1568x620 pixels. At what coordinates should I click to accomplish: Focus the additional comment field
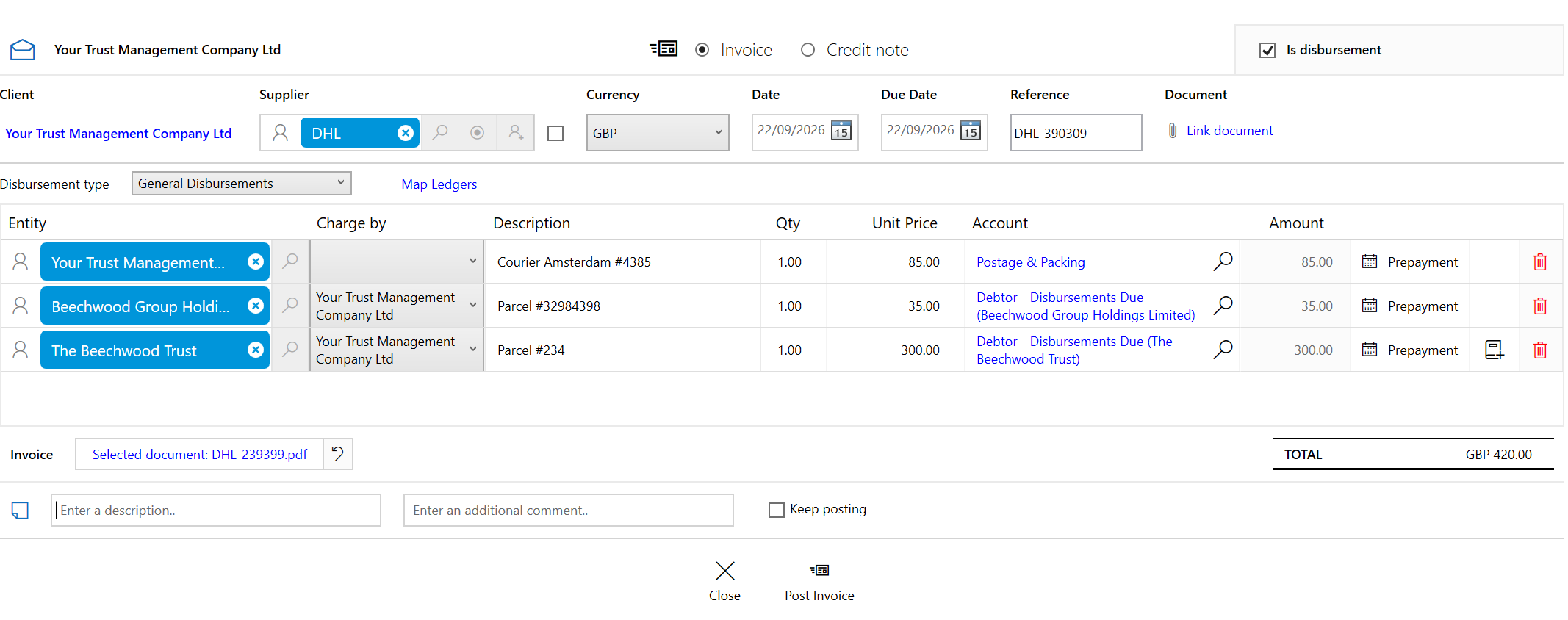coord(569,511)
